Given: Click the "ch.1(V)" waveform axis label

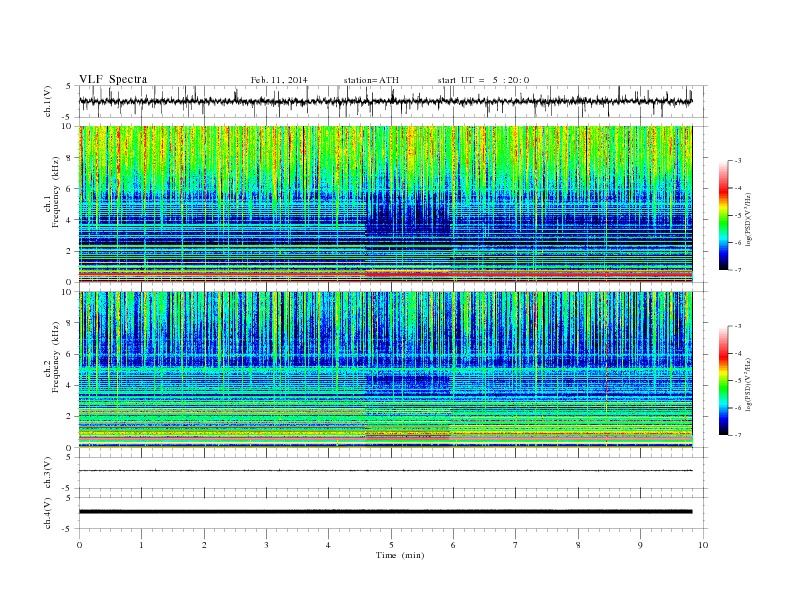Looking at the screenshot, I should coord(48,101).
